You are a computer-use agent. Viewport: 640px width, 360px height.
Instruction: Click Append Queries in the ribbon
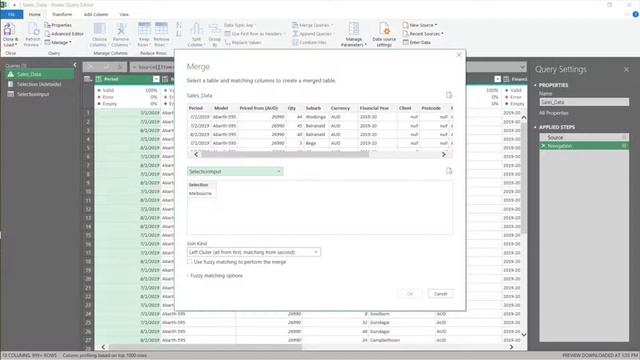pyautogui.click(x=312, y=33)
